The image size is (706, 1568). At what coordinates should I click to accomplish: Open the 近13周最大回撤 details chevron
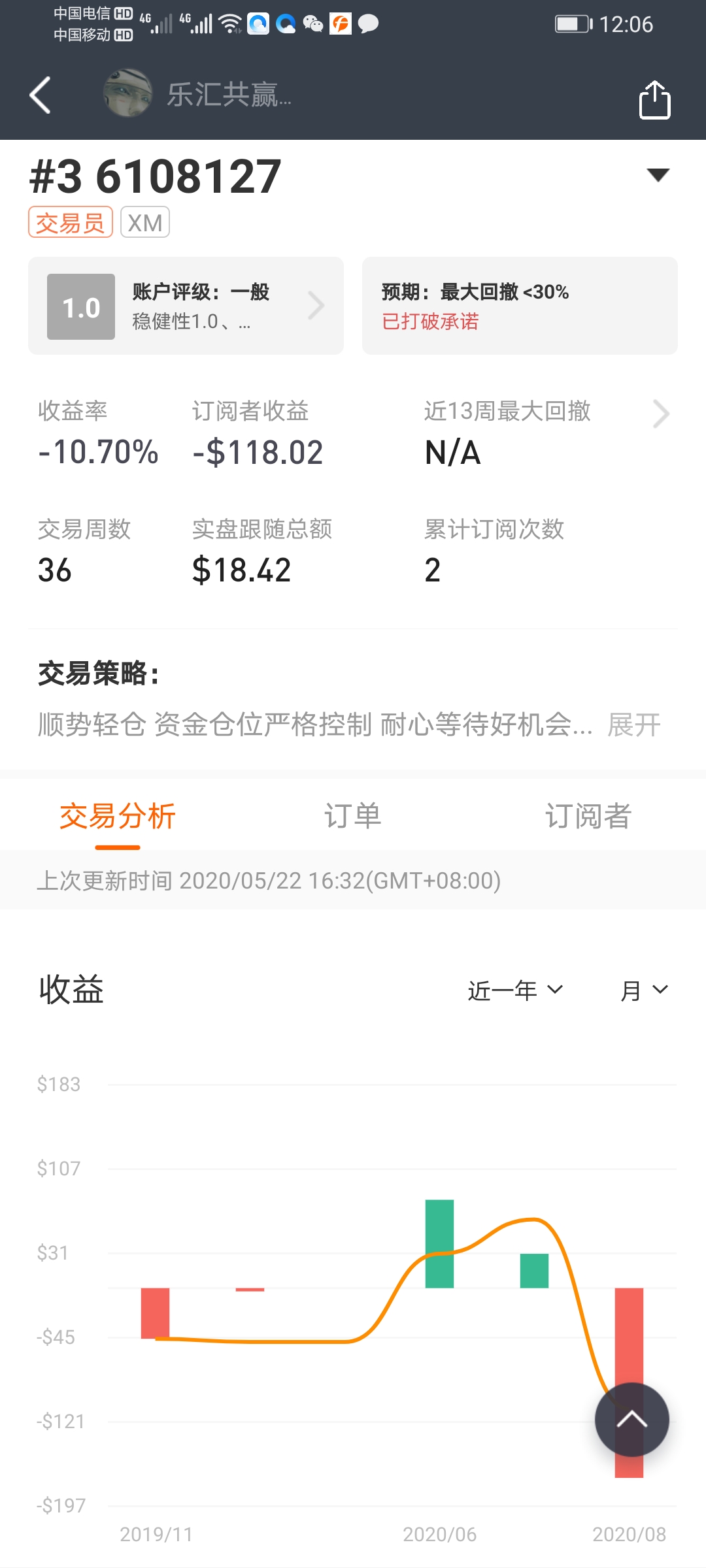click(x=661, y=414)
